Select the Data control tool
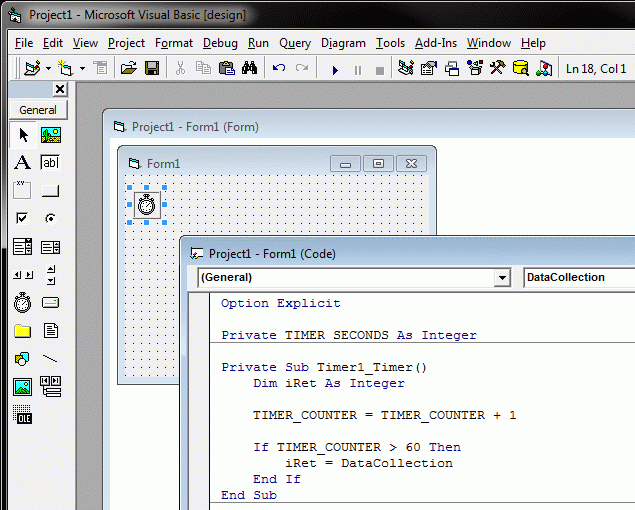This screenshot has width=635, height=510. click(51, 386)
